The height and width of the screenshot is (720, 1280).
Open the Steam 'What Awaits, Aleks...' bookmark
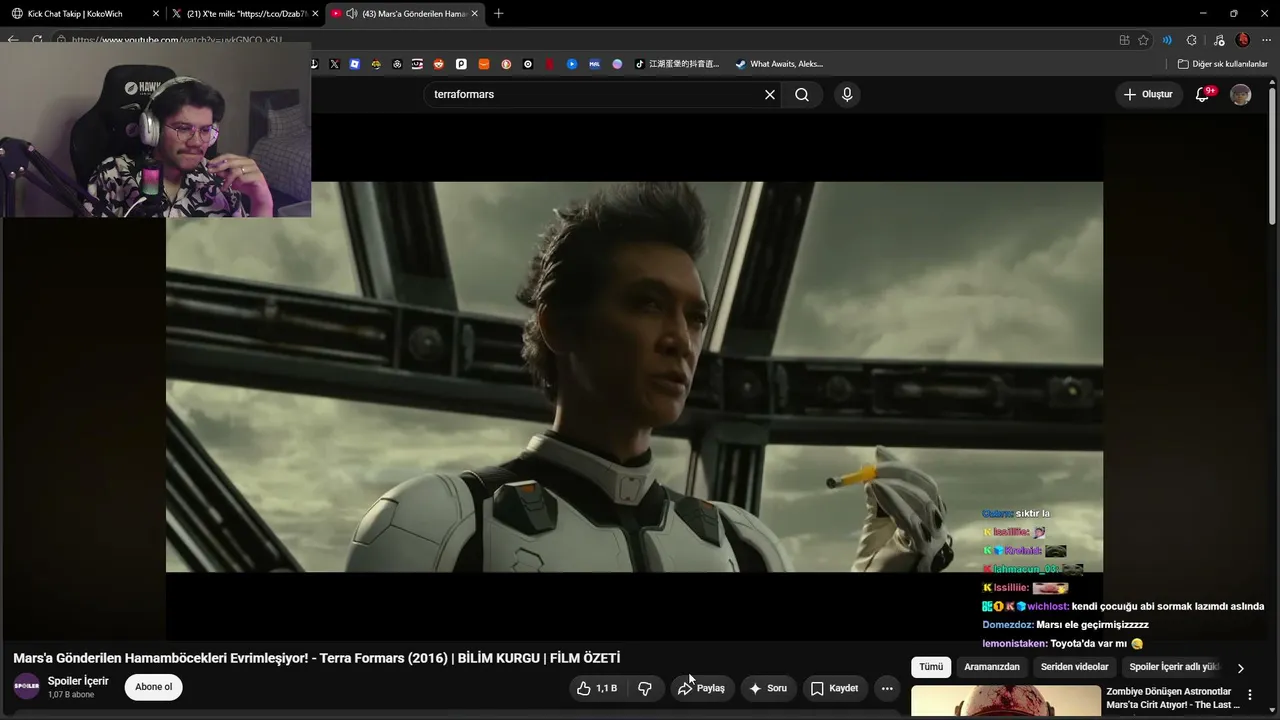779,64
